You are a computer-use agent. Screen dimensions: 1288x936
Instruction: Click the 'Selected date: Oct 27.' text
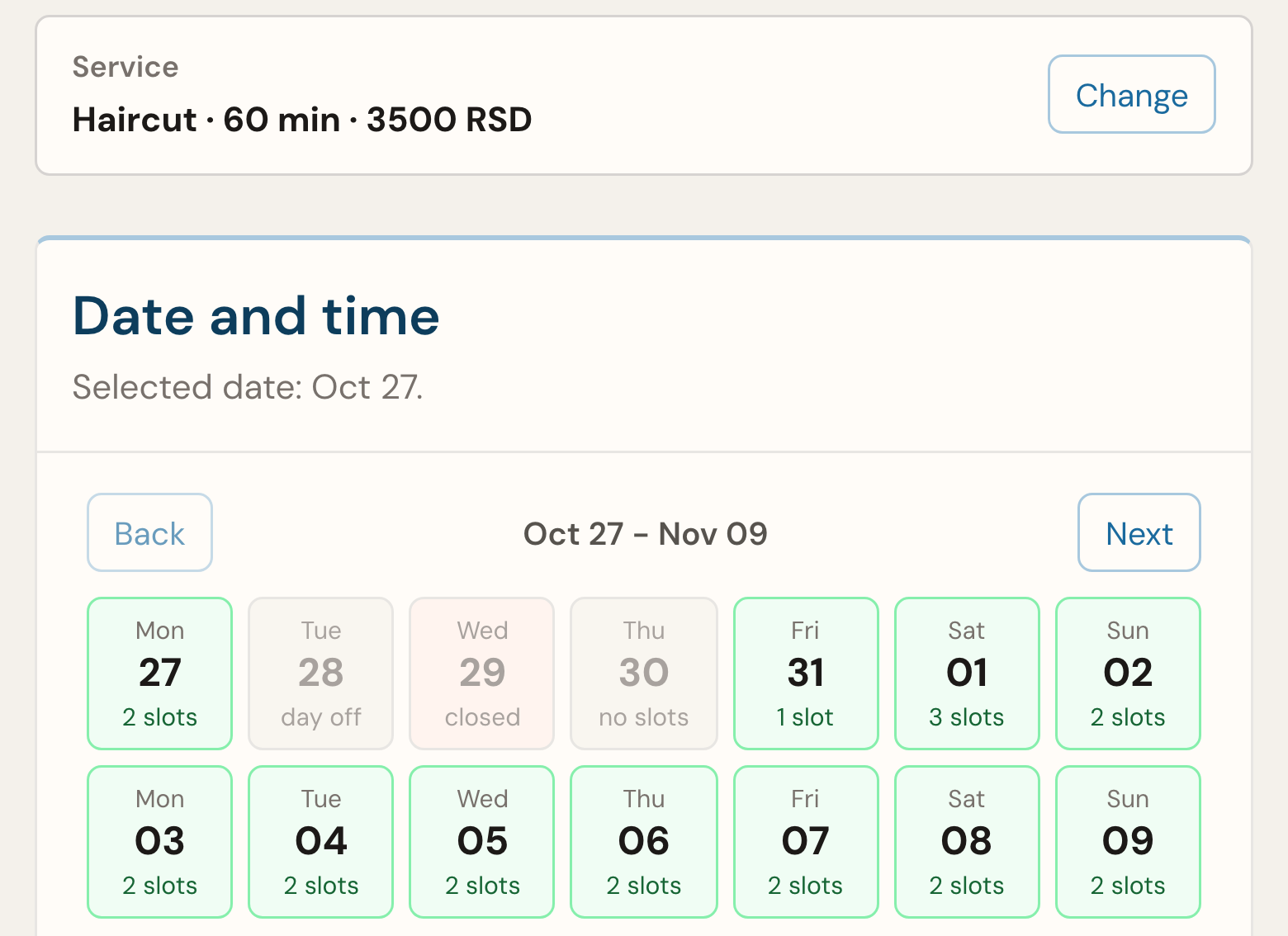pos(248,387)
